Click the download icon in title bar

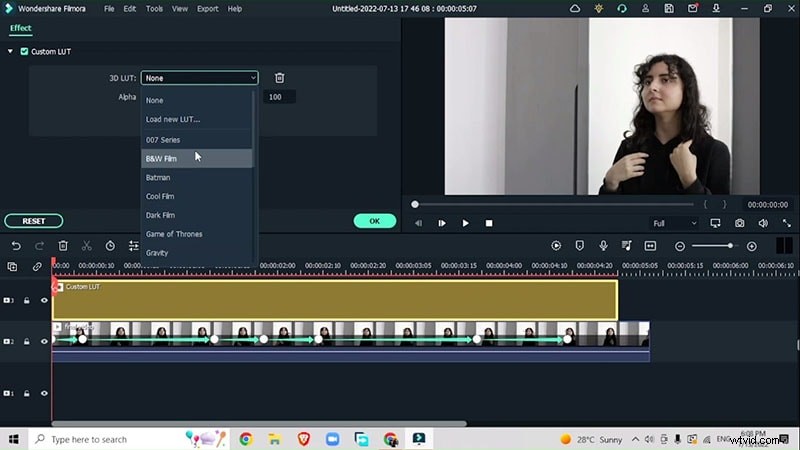tap(716, 9)
